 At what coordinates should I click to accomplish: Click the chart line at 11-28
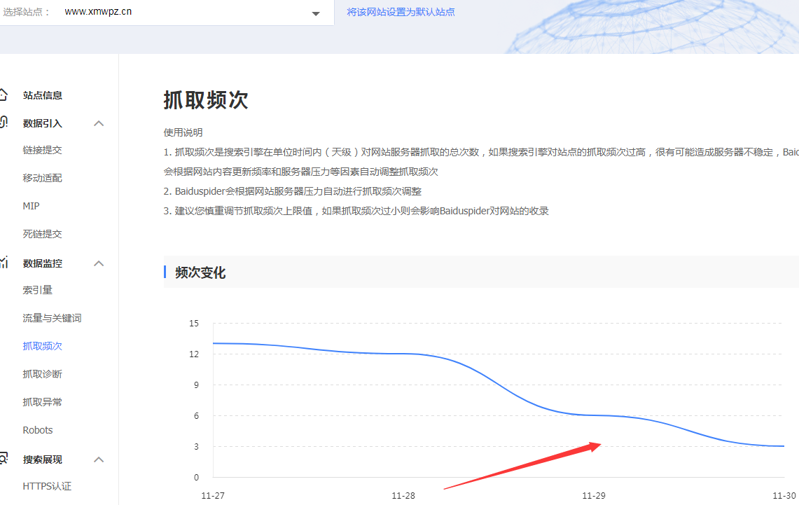404,353
